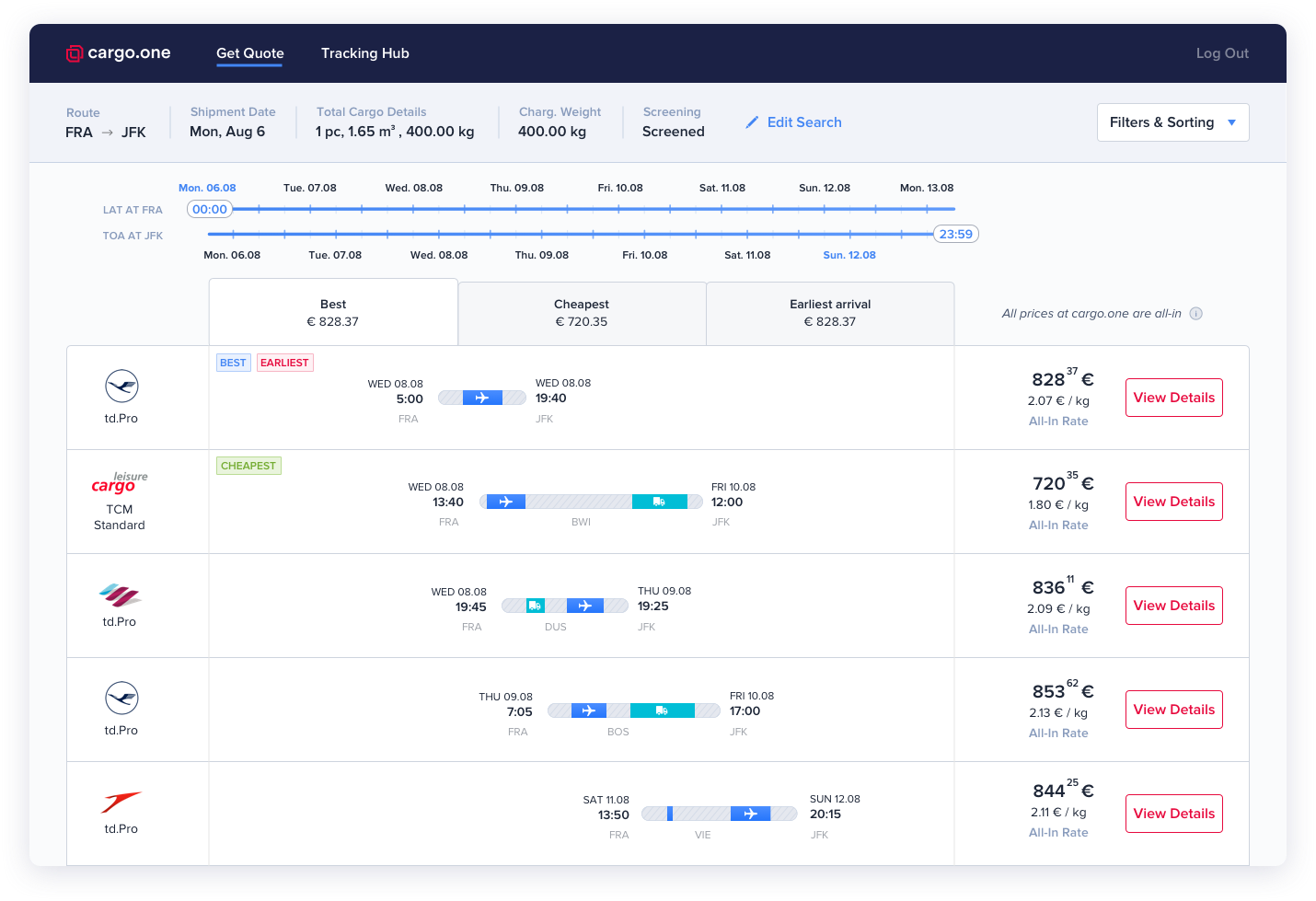Click the 00:00 LAT slider handle
The height and width of the screenshot is (901, 1316).
click(x=209, y=209)
